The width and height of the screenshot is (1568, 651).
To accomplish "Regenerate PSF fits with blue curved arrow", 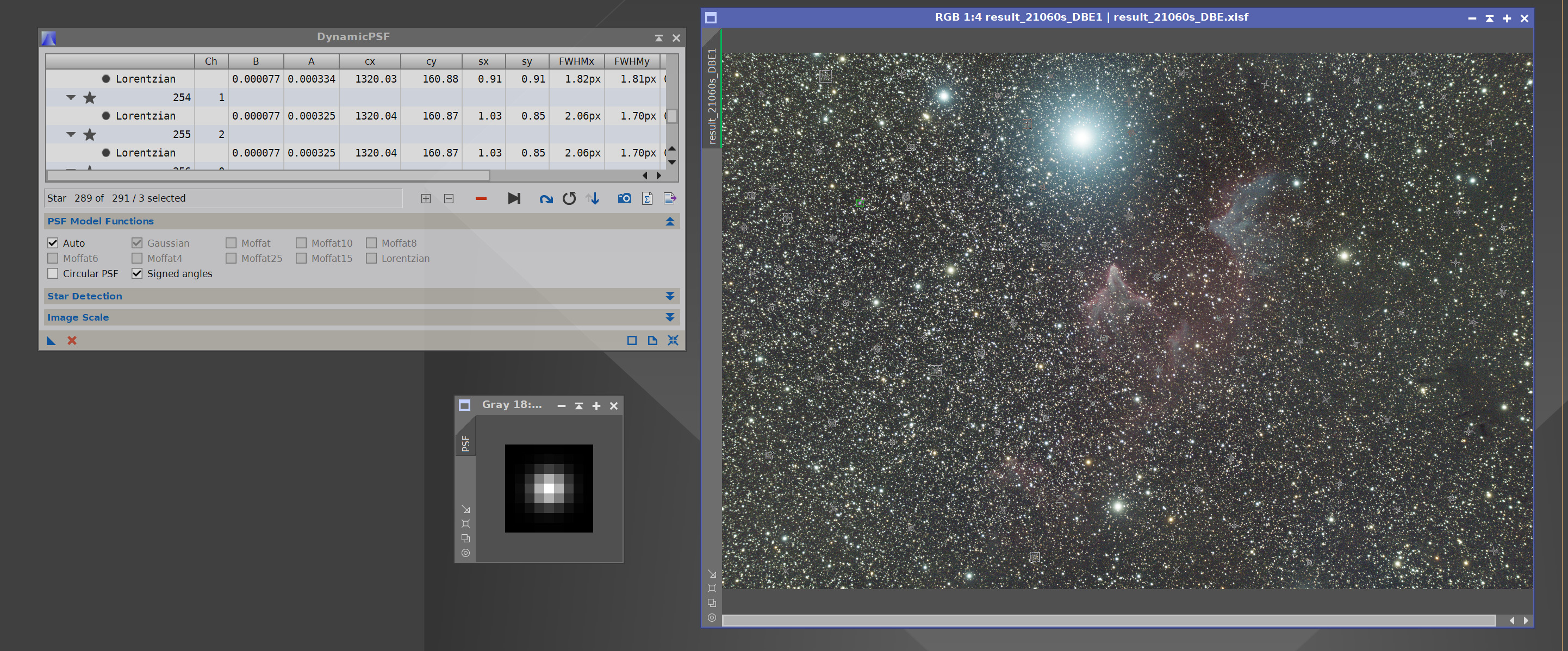I will (x=546, y=199).
